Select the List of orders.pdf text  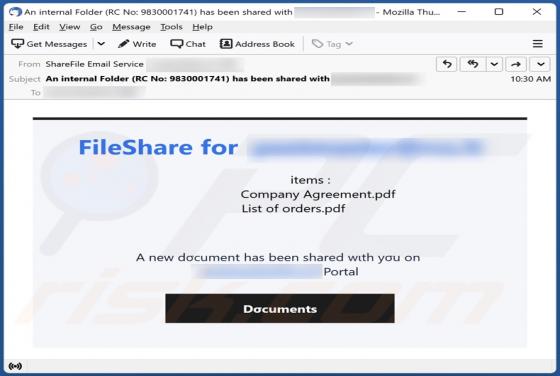coord(293,209)
